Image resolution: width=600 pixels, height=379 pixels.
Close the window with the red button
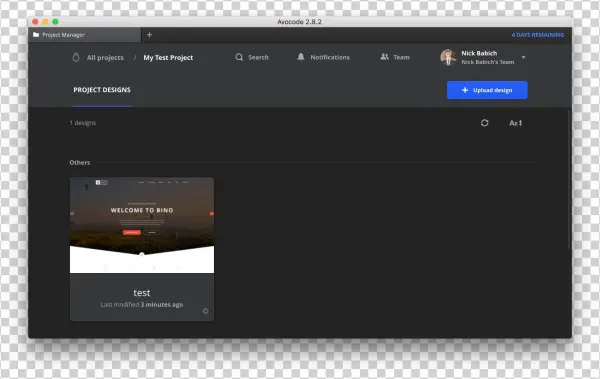pyautogui.click(x=35, y=22)
